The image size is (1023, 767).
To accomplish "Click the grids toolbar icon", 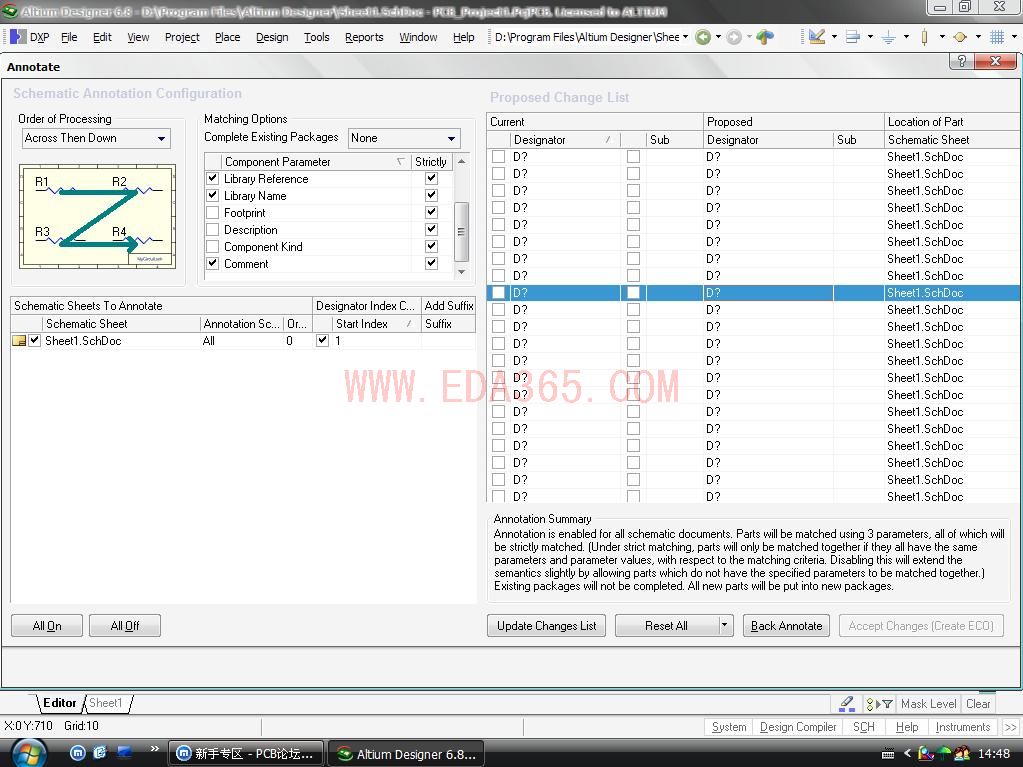I will [x=997, y=37].
